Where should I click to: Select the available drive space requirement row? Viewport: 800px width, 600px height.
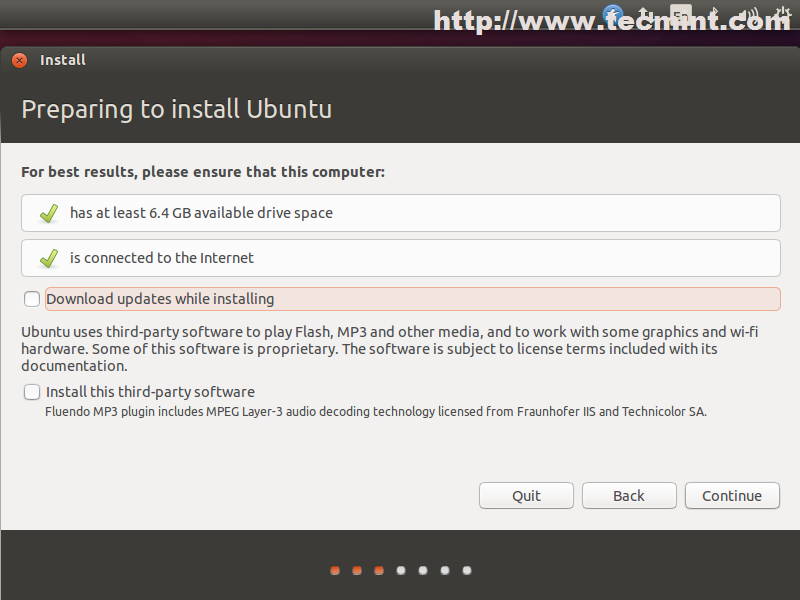400,213
